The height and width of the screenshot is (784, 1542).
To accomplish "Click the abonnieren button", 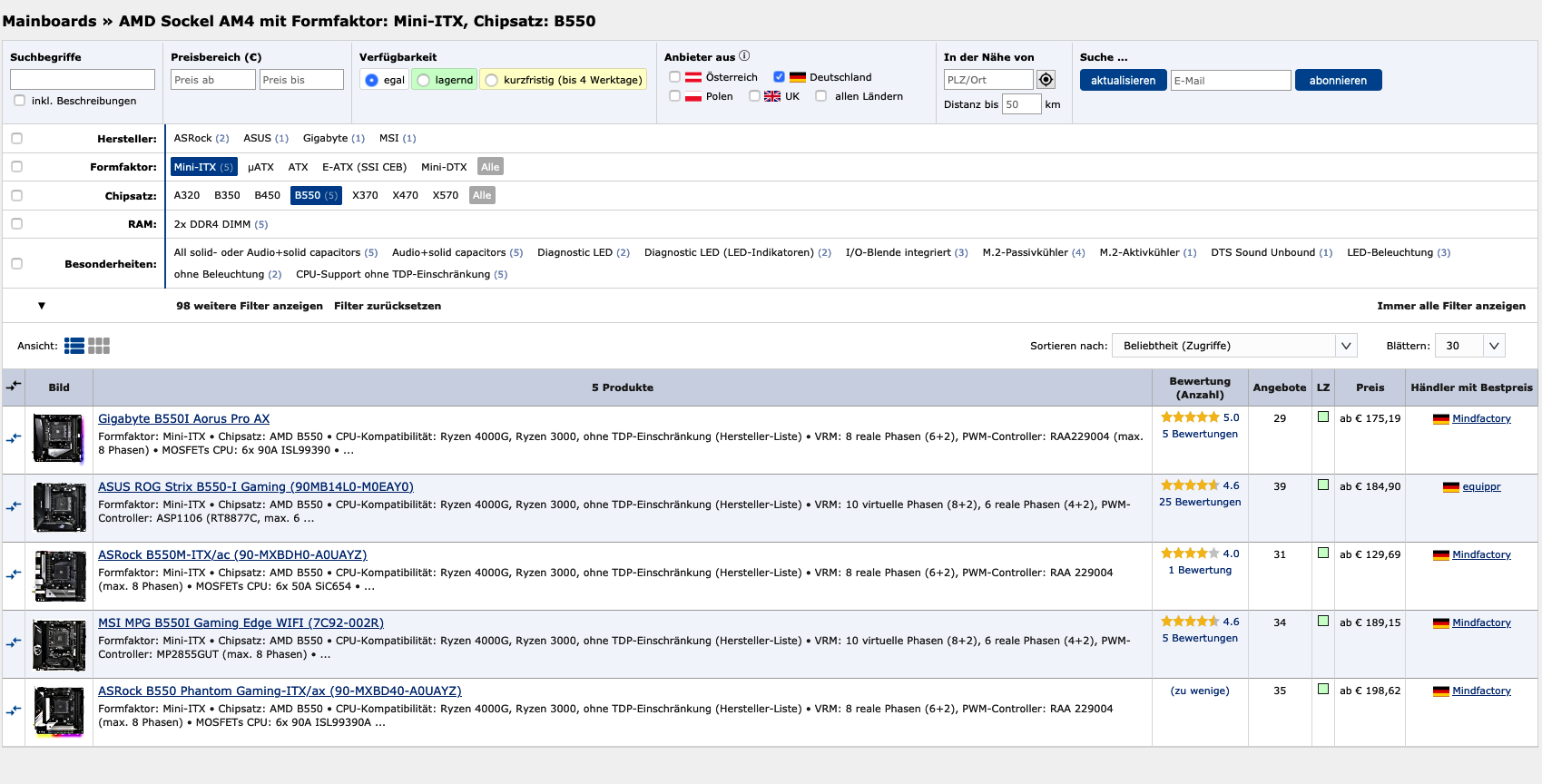I will (x=1338, y=80).
